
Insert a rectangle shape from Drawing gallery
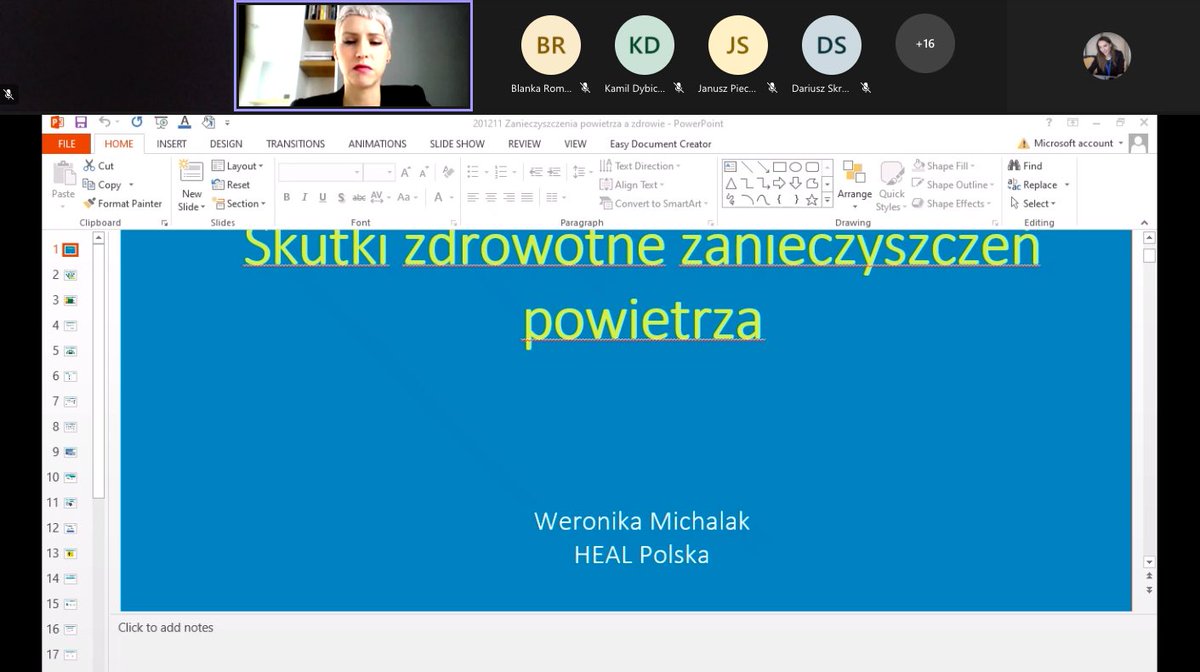click(780, 167)
